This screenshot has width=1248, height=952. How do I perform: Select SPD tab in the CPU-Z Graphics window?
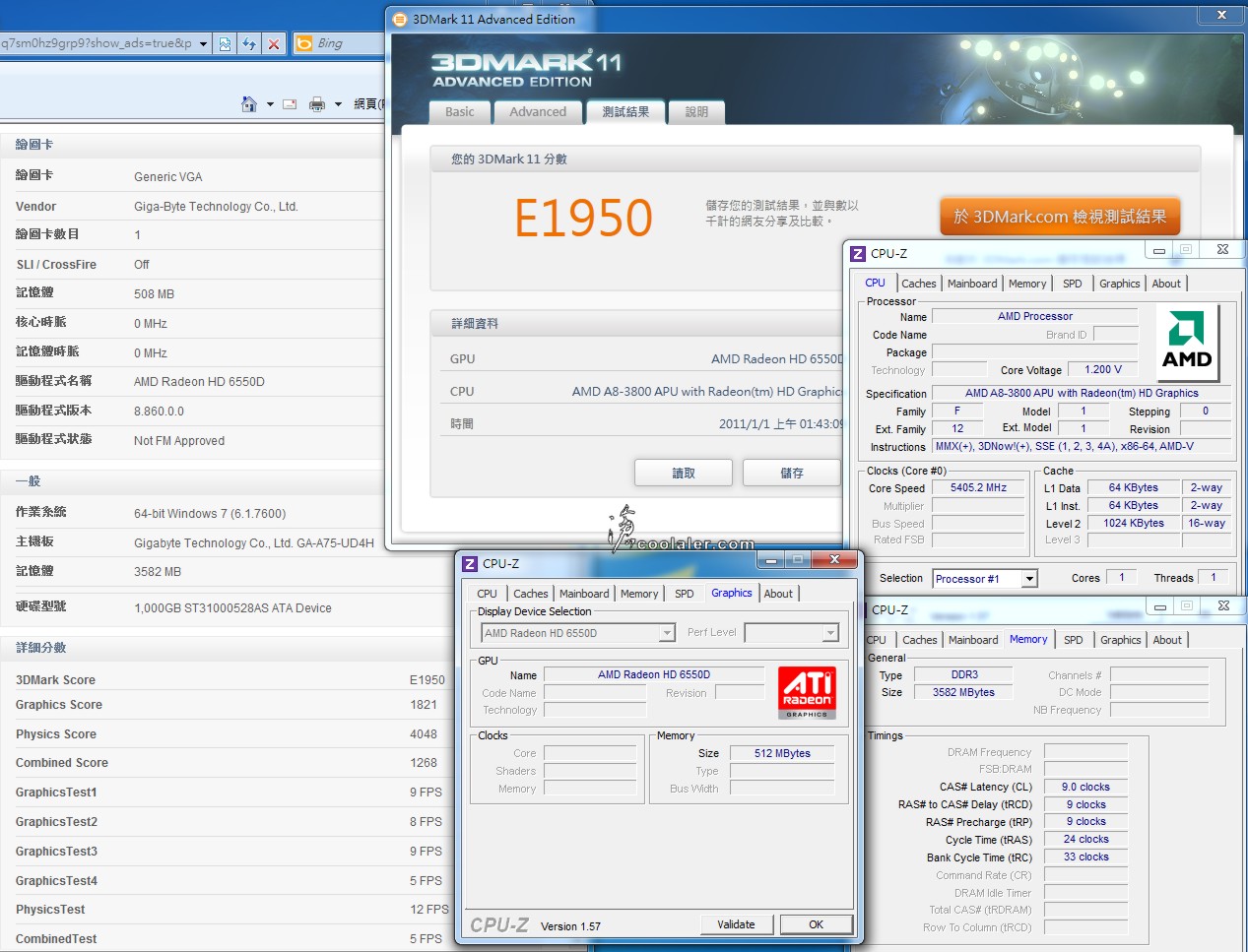point(685,594)
